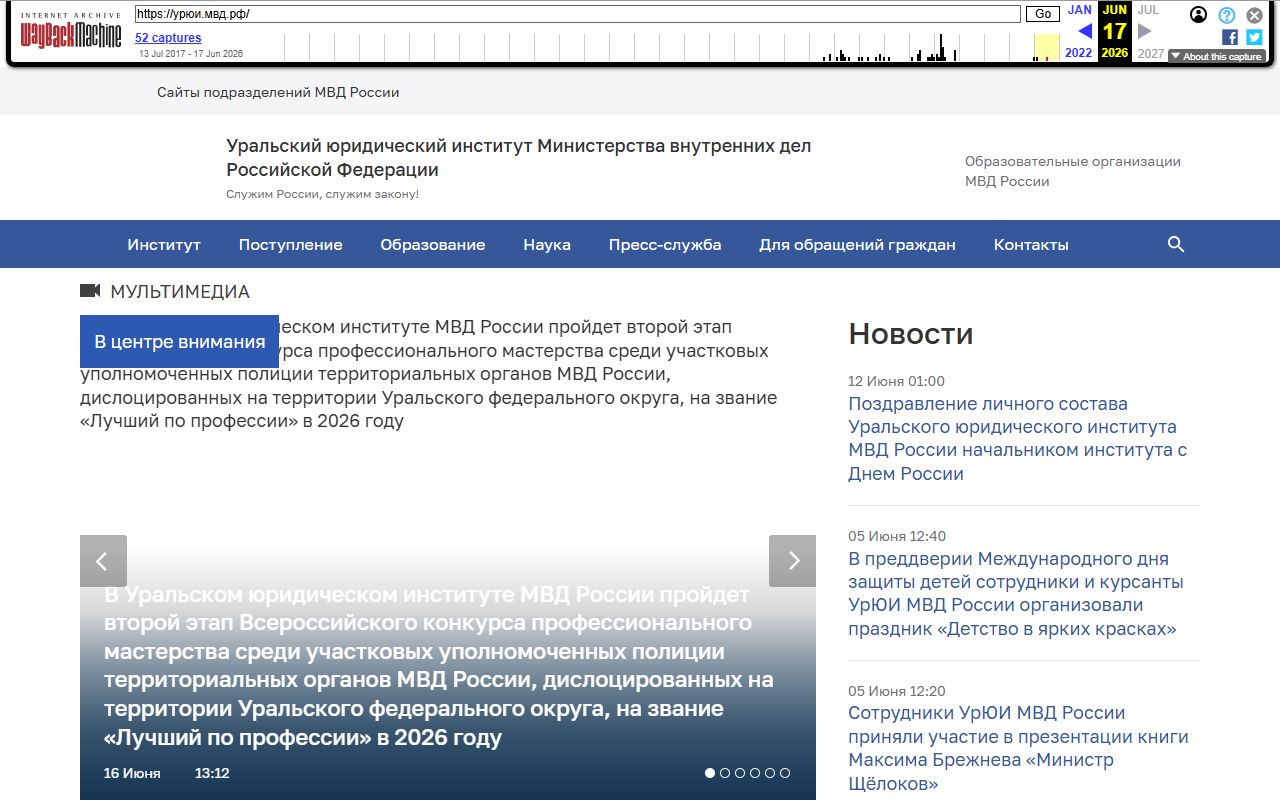Open news about «Министр Щёлоков» book presentation

1018,748
